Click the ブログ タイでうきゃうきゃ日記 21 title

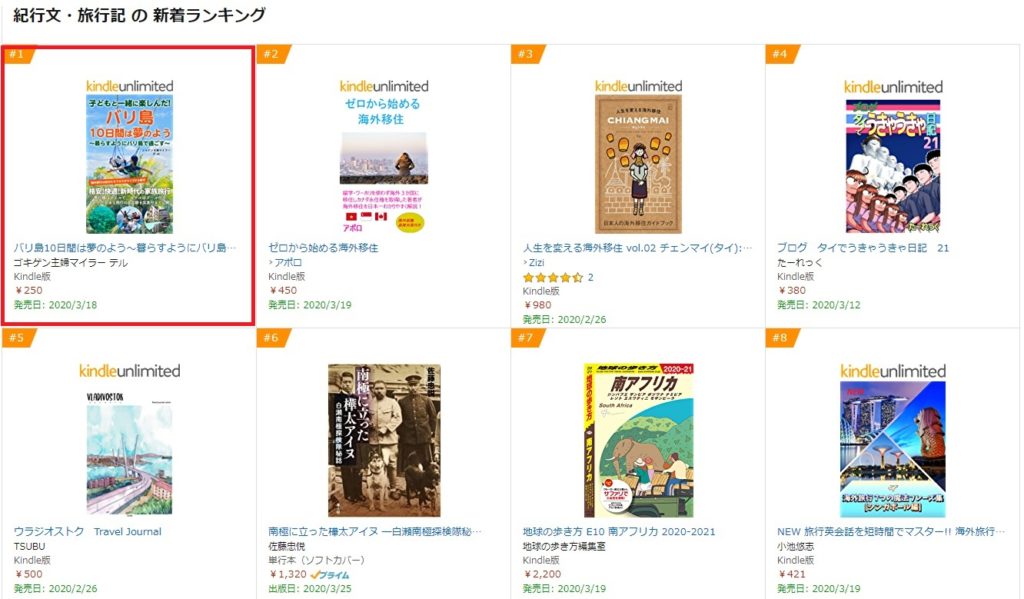tap(863, 247)
